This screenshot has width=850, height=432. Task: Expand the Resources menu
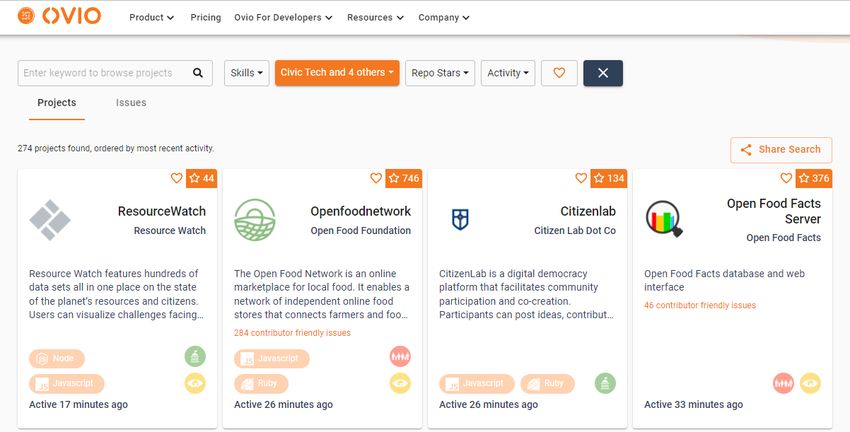pyautogui.click(x=376, y=17)
